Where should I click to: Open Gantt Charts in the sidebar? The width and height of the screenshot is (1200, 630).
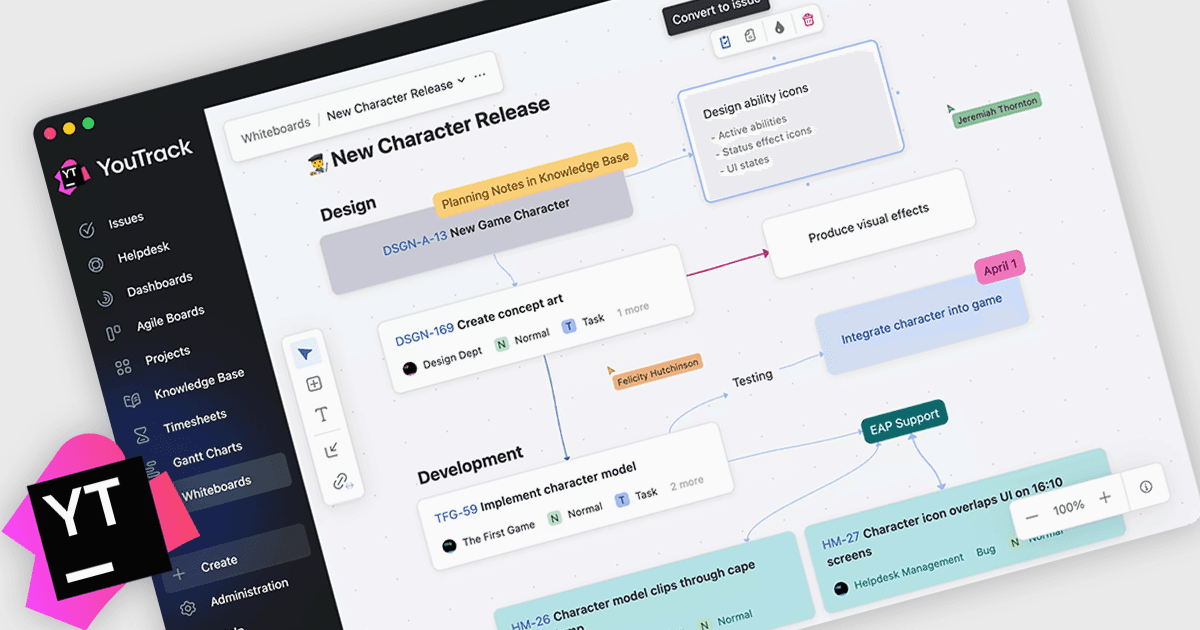pyautogui.click(x=194, y=456)
